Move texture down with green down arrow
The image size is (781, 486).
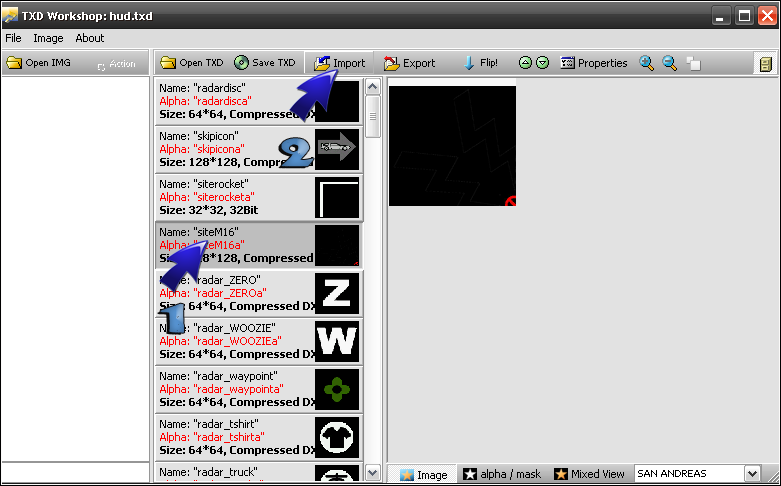(x=542, y=63)
